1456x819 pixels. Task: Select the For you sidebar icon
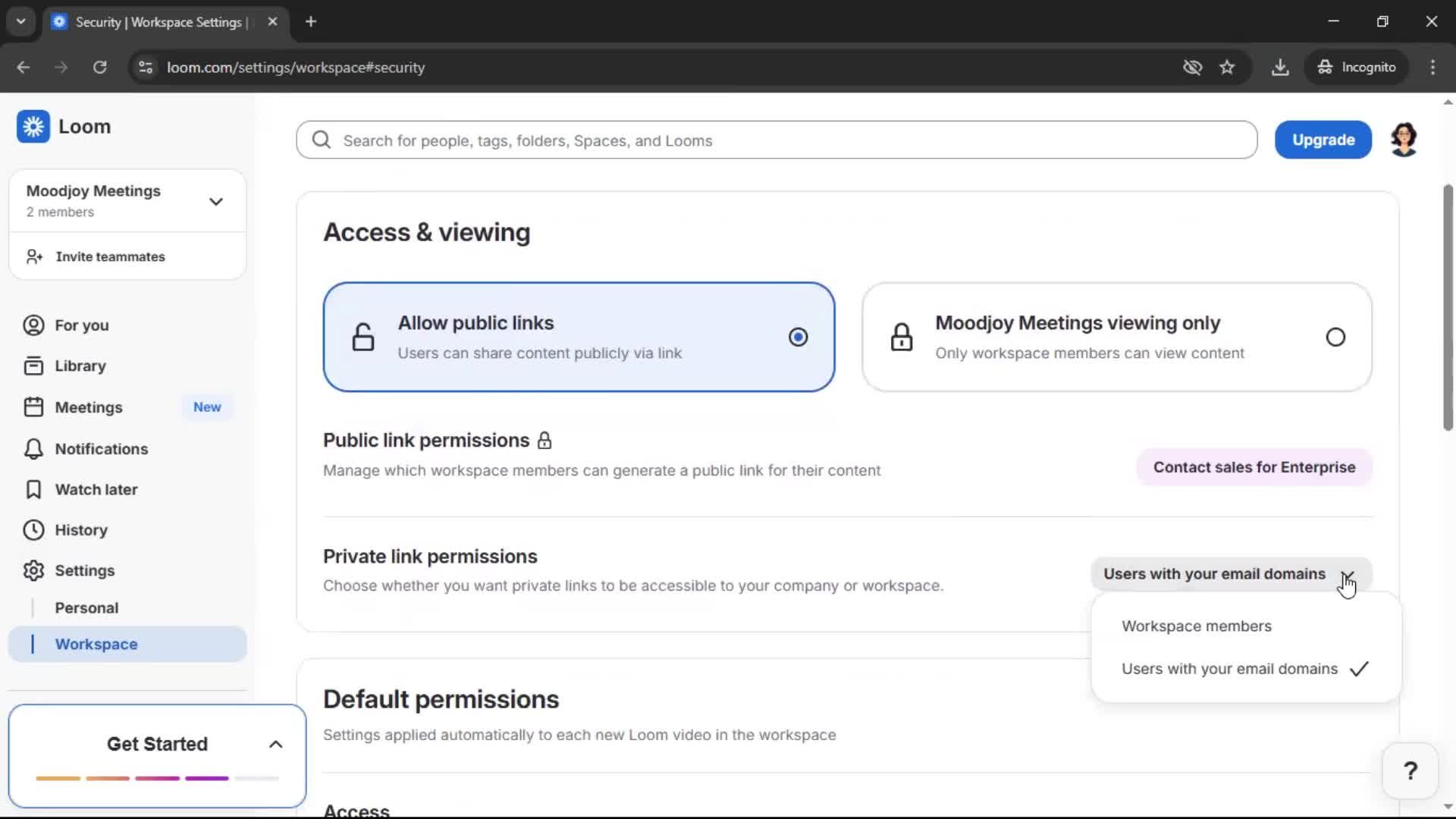[33, 325]
